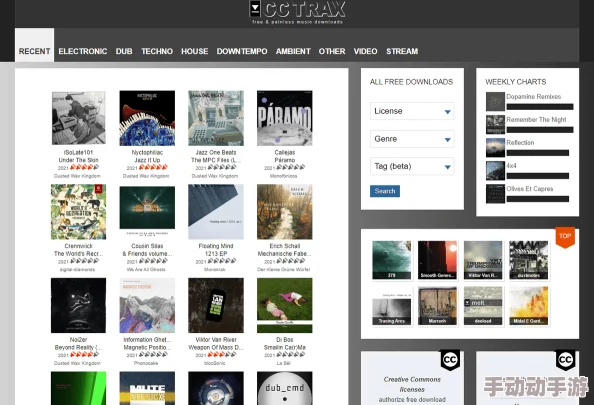The height and width of the screenshot is (405, 594).
Task: Open the Dusted Wax Kingdom label link under iSoLate101
Action: (x=77, y=176)
